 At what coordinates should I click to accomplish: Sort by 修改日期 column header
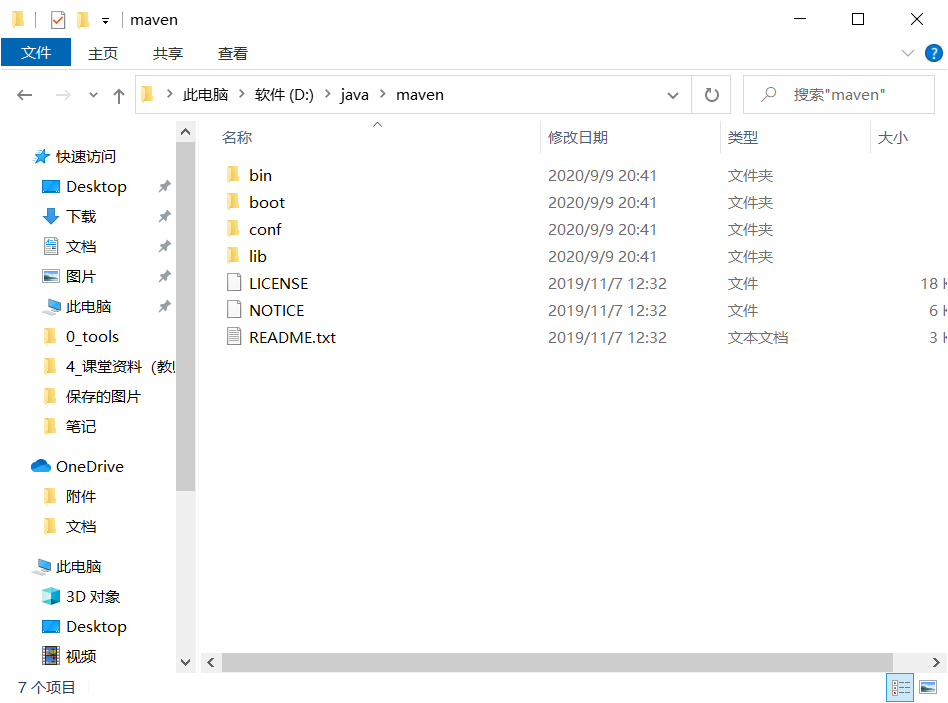coord(578,137)
